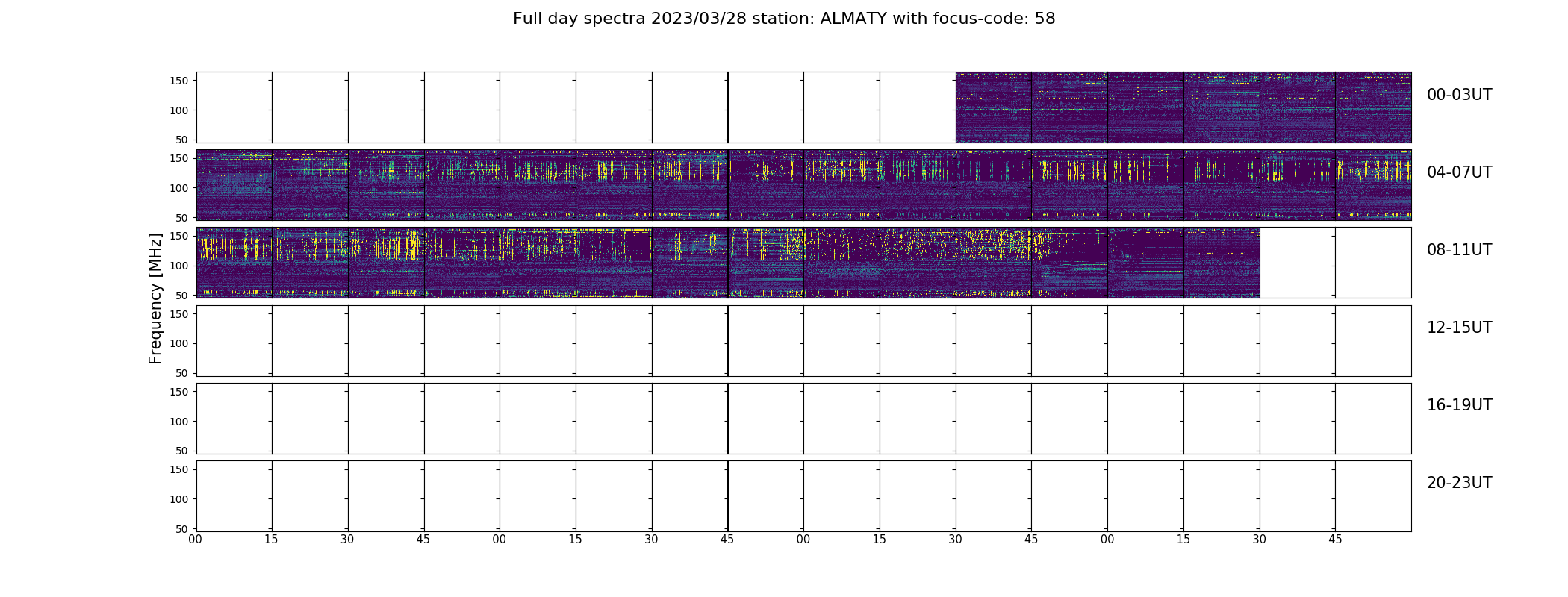The width and height of the screenshot is (1568, 597).
Task: Click the last empty tile in 08-11UT row
Action: [1373, 263]
